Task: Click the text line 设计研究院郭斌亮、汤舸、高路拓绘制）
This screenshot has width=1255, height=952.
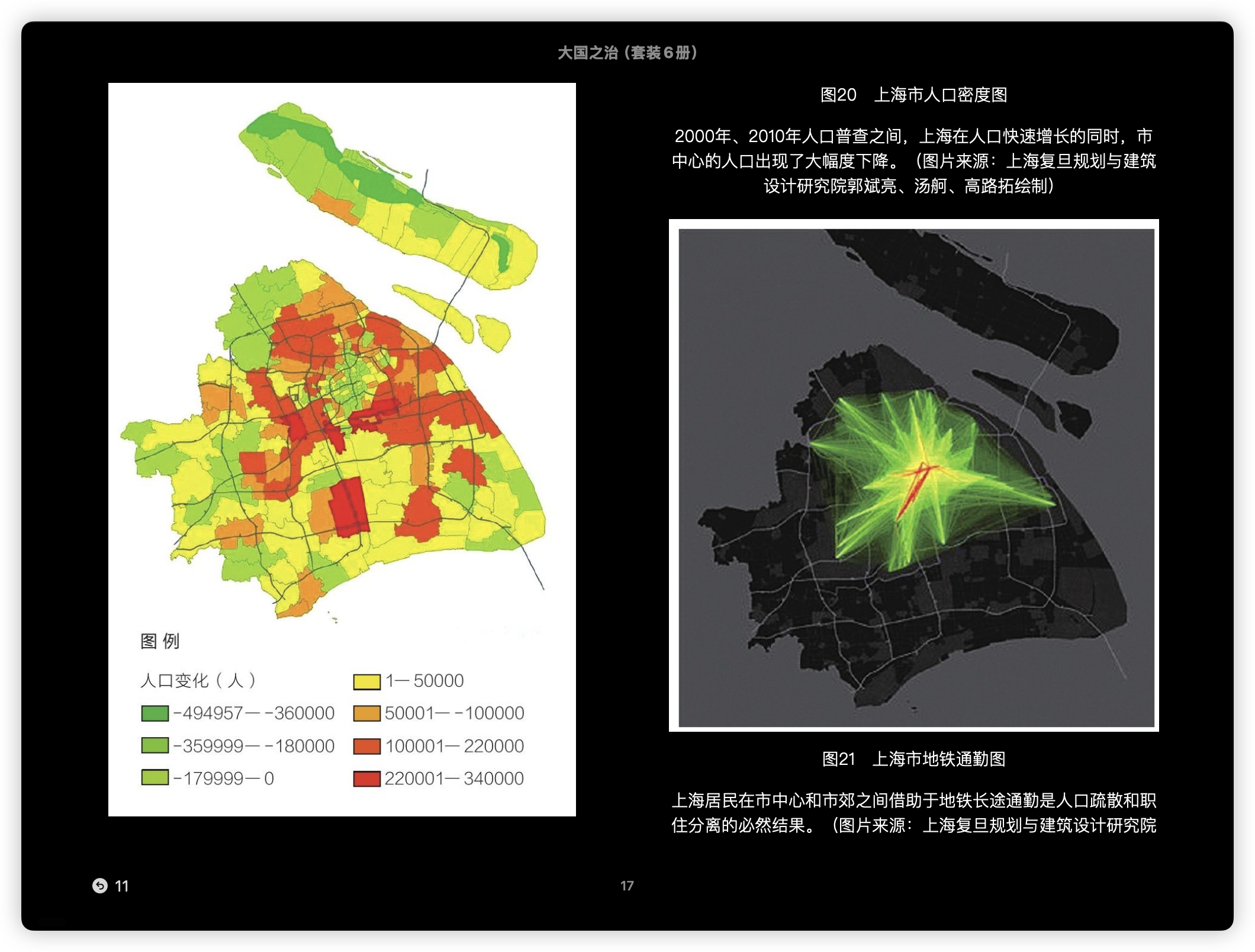Action: pos(910,186)
